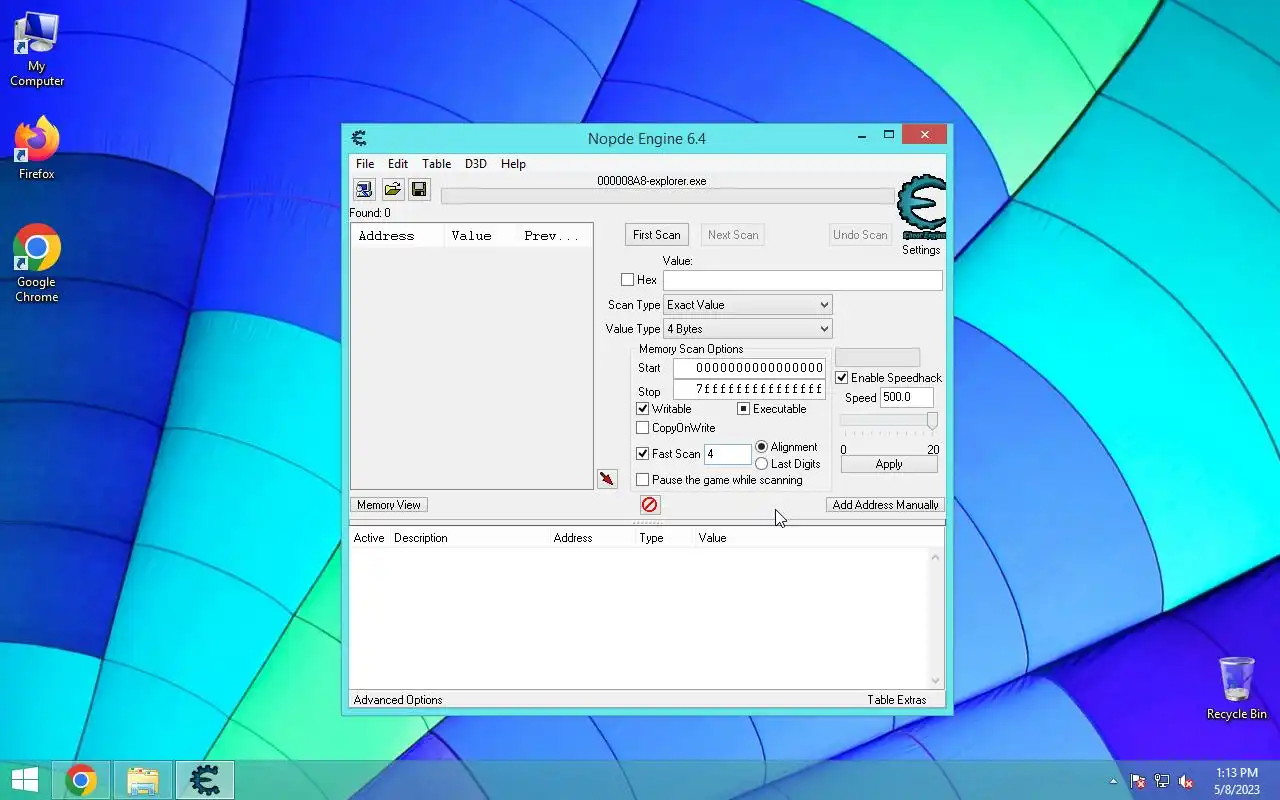Click the Value input field
Image resolution: width=1280 pixels, height=800 pixels.
click(x=803, y=280)
